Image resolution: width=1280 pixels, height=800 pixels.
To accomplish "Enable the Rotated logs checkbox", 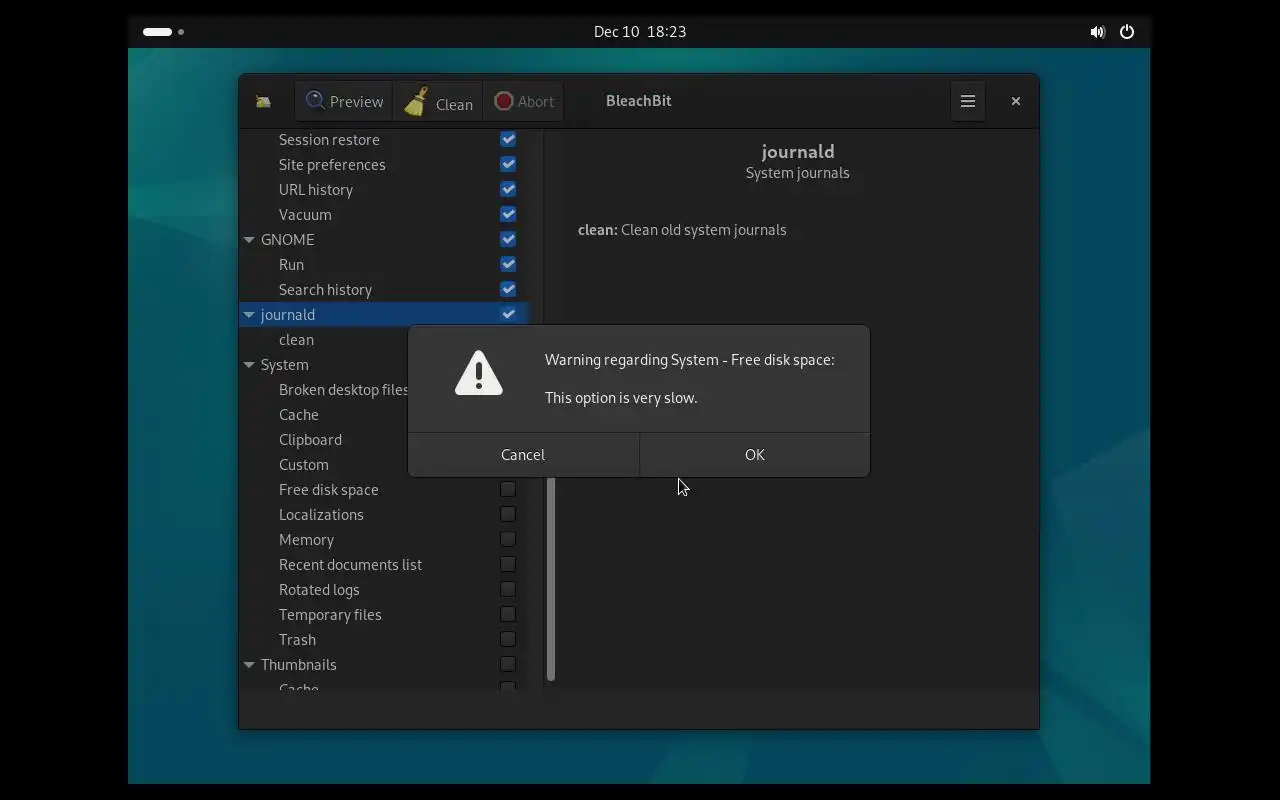I will [508, 589].
